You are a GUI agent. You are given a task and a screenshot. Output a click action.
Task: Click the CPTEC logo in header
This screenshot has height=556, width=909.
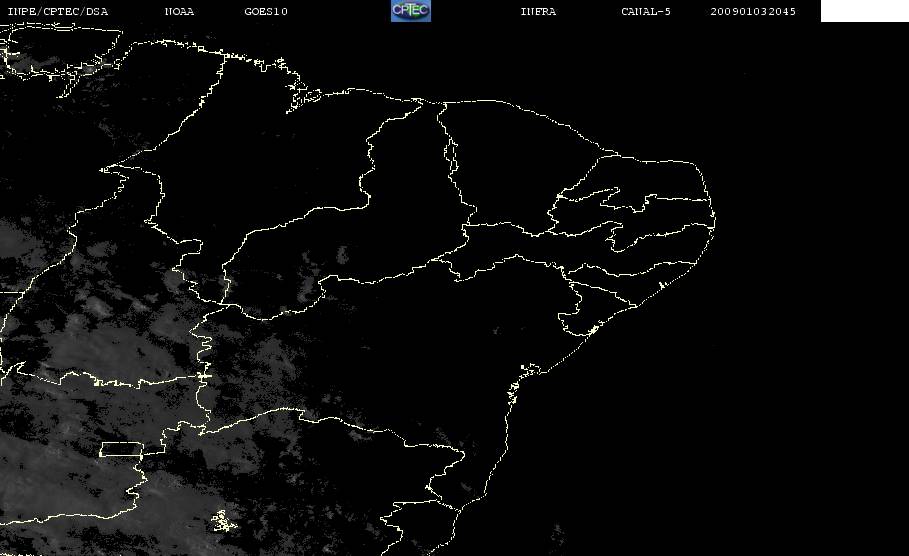[411, 11]
